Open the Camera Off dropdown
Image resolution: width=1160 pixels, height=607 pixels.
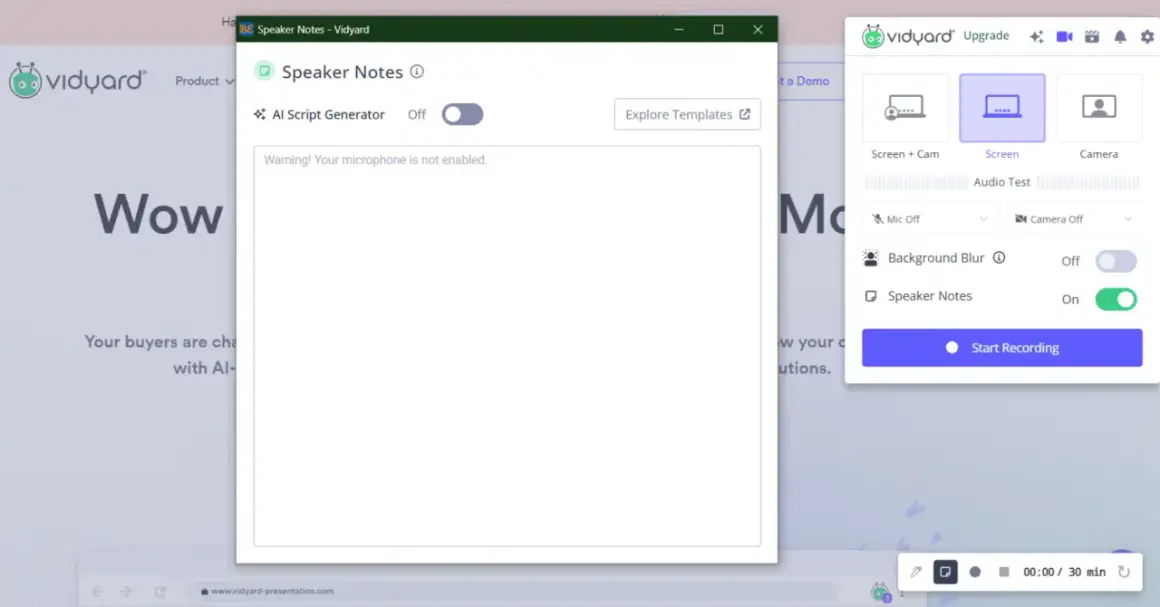click(x=1073, y=219)
